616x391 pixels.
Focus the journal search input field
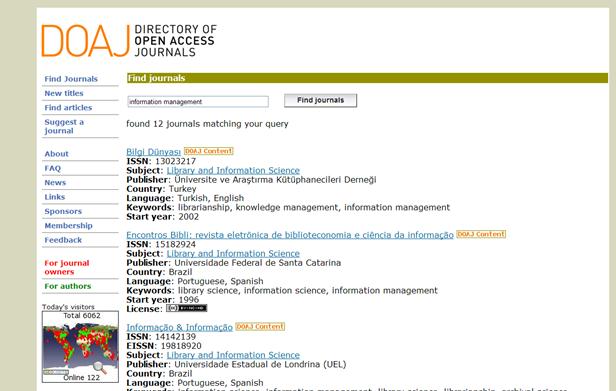coord(198,102)
